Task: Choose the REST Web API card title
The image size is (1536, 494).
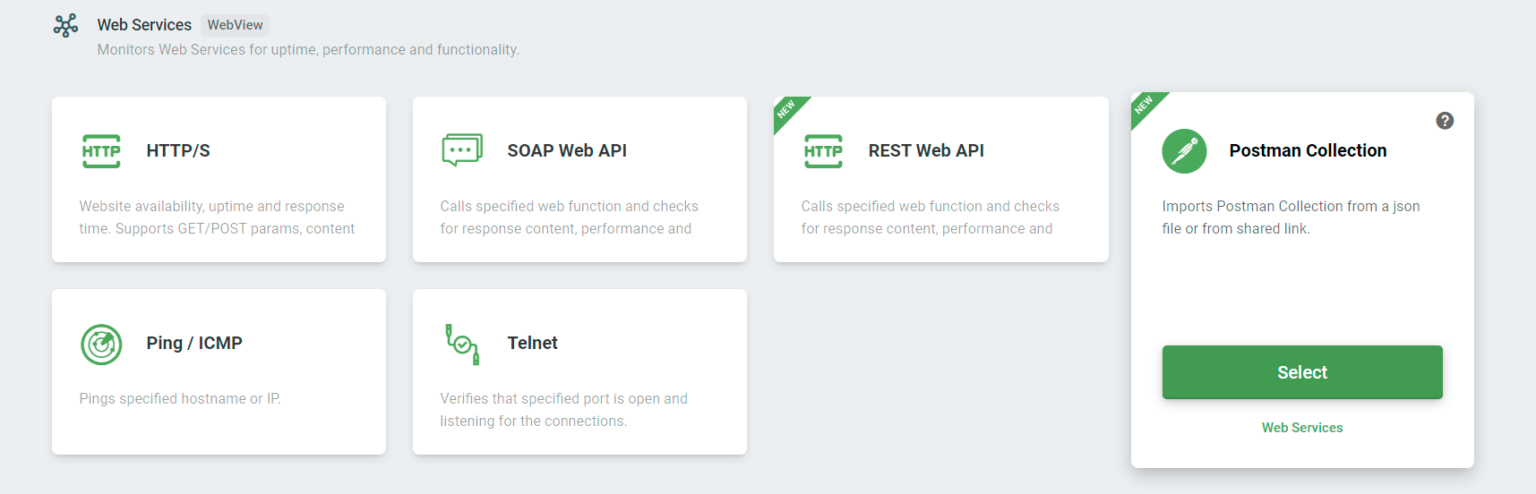Action: pos(926,151)
